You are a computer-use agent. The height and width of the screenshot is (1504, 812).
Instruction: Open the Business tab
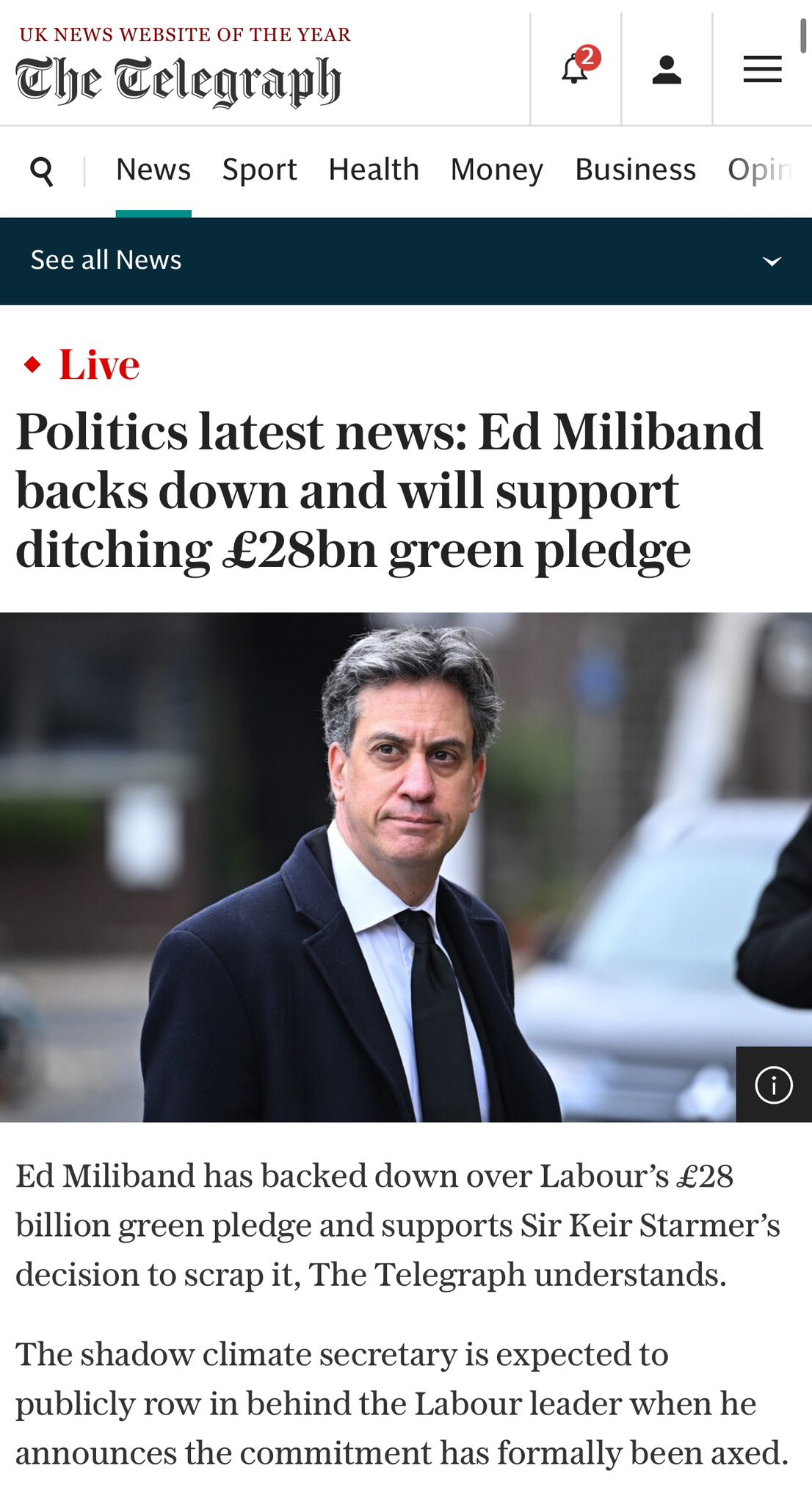[x=635, y=170]
